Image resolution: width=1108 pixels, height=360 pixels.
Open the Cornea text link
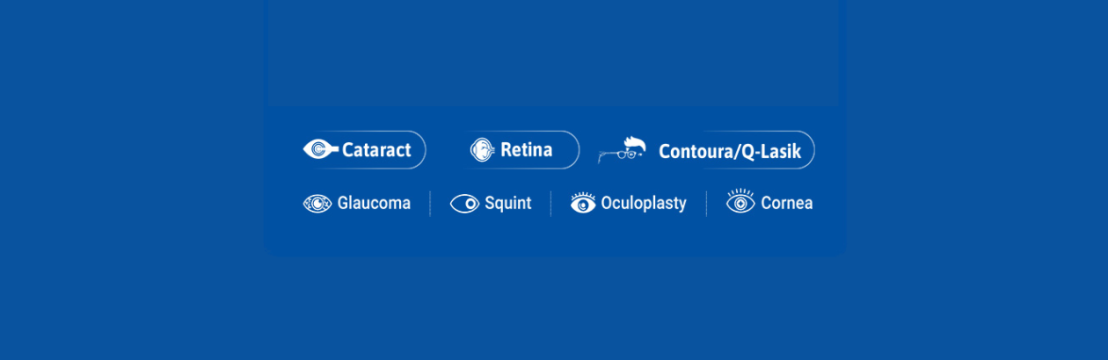click(x=786, y=204)
